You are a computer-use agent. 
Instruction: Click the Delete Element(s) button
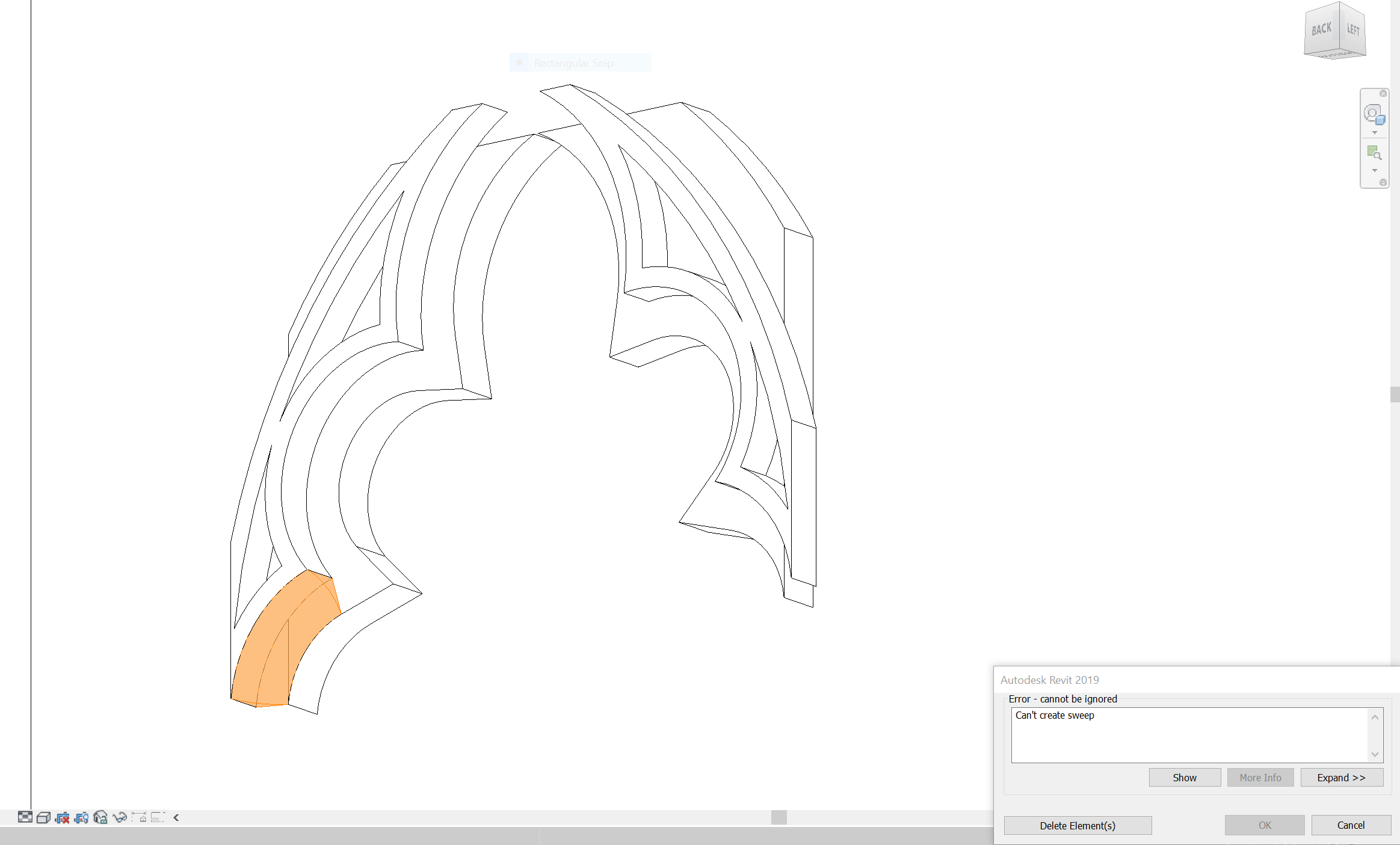pyautogui.click(x=1077, y=826)
